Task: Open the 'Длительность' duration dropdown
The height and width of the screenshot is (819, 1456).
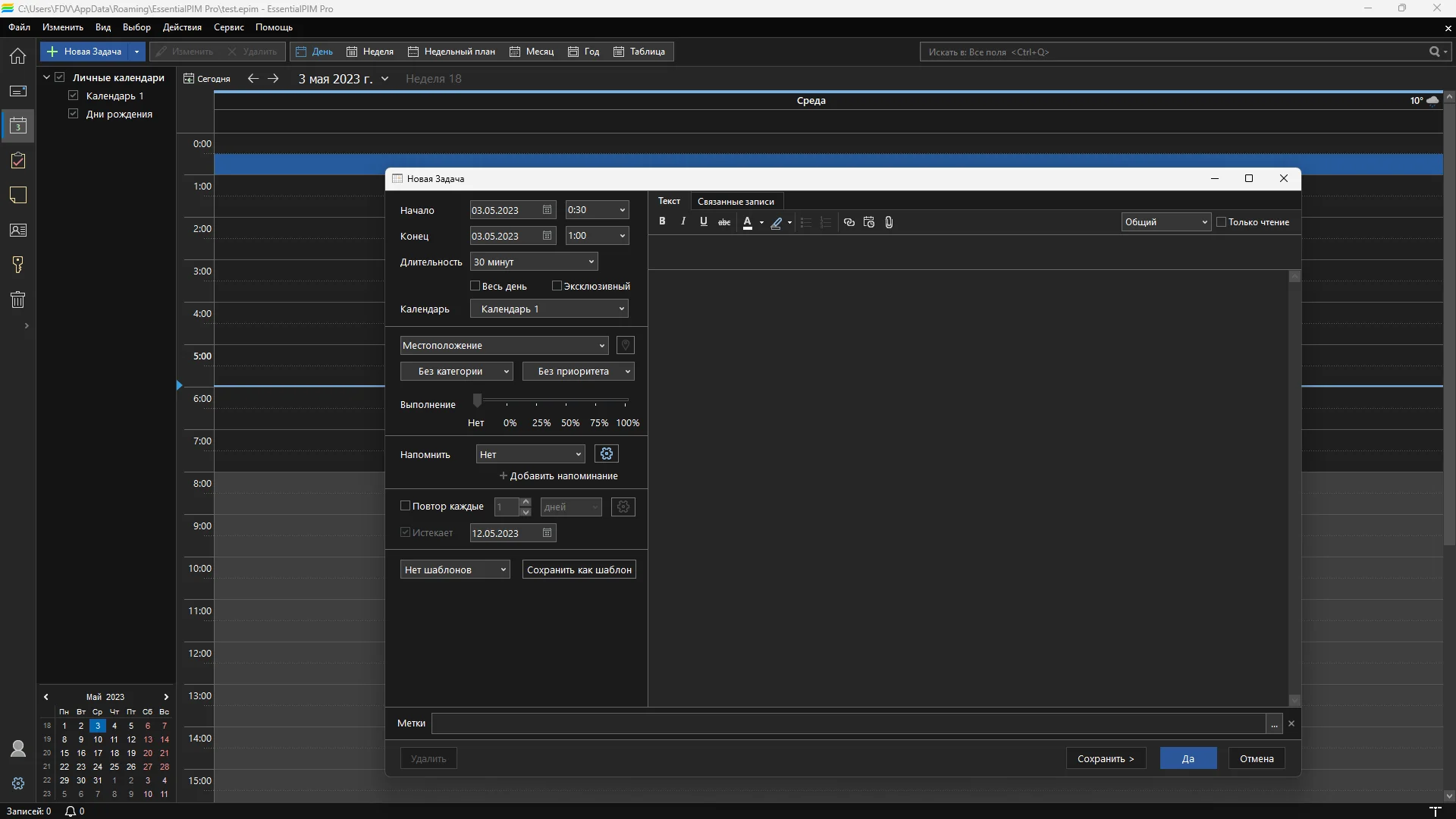Action: 534,262
